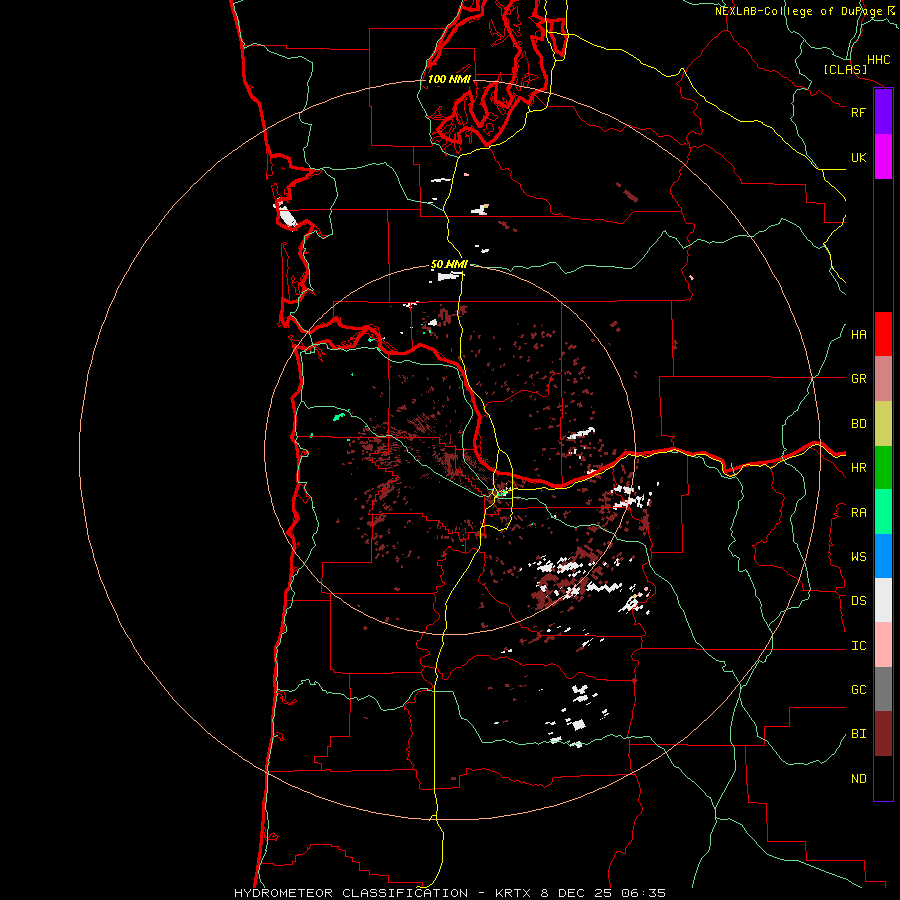Click the UK legend label
The image size is (900, 900).
pos(859,157)
